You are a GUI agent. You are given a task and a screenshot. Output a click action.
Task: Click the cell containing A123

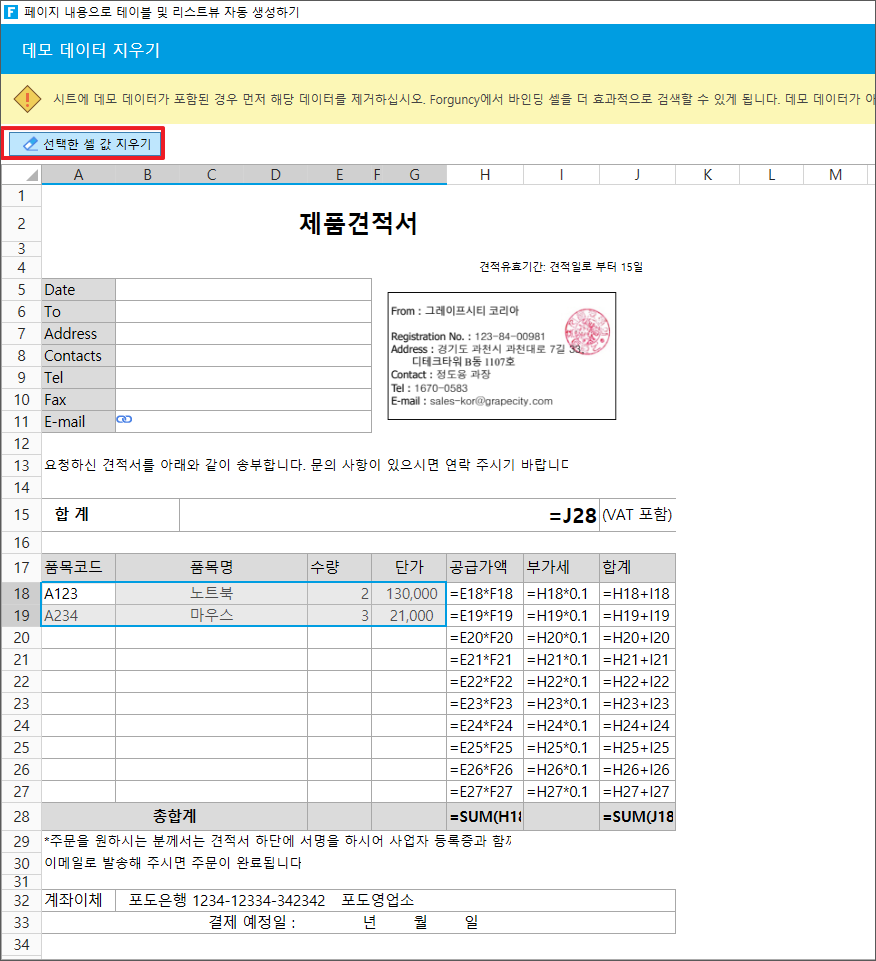click(78, 594)
